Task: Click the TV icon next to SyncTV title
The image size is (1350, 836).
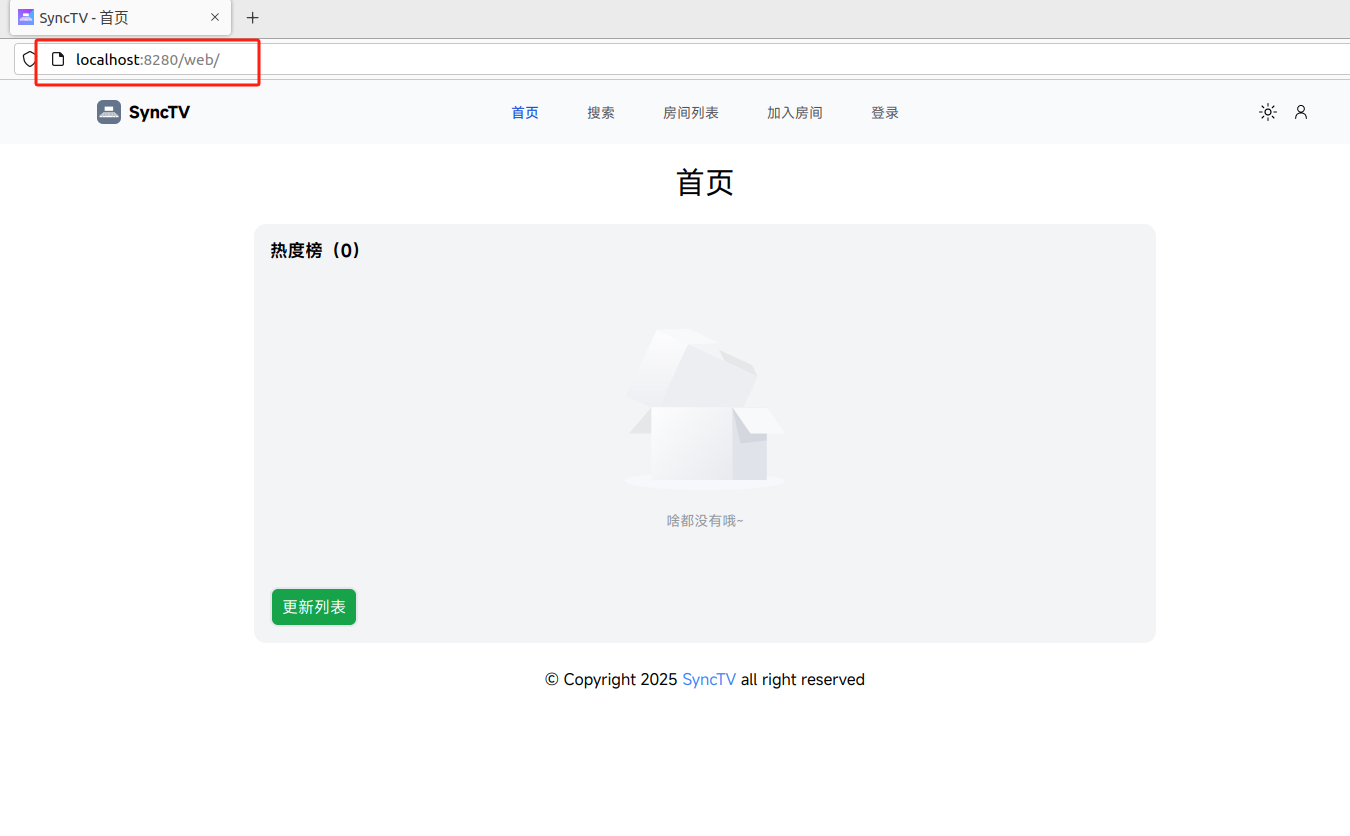Action: (x=108, y=112)
